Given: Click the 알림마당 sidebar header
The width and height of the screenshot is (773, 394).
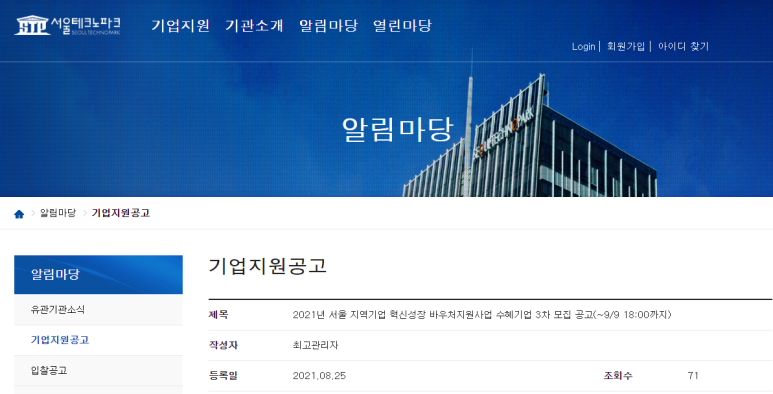Looking at the screenshot, I should tap(99, 275).
